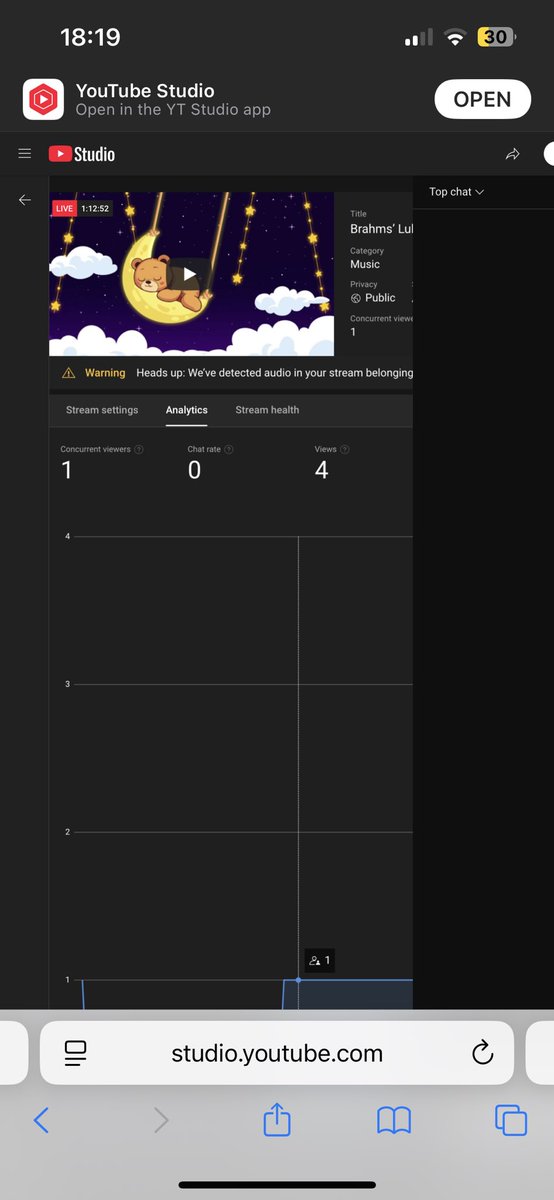Click the warning triangle icon
The height and width of the screenshot is (1200, 554).
[68, 373]
